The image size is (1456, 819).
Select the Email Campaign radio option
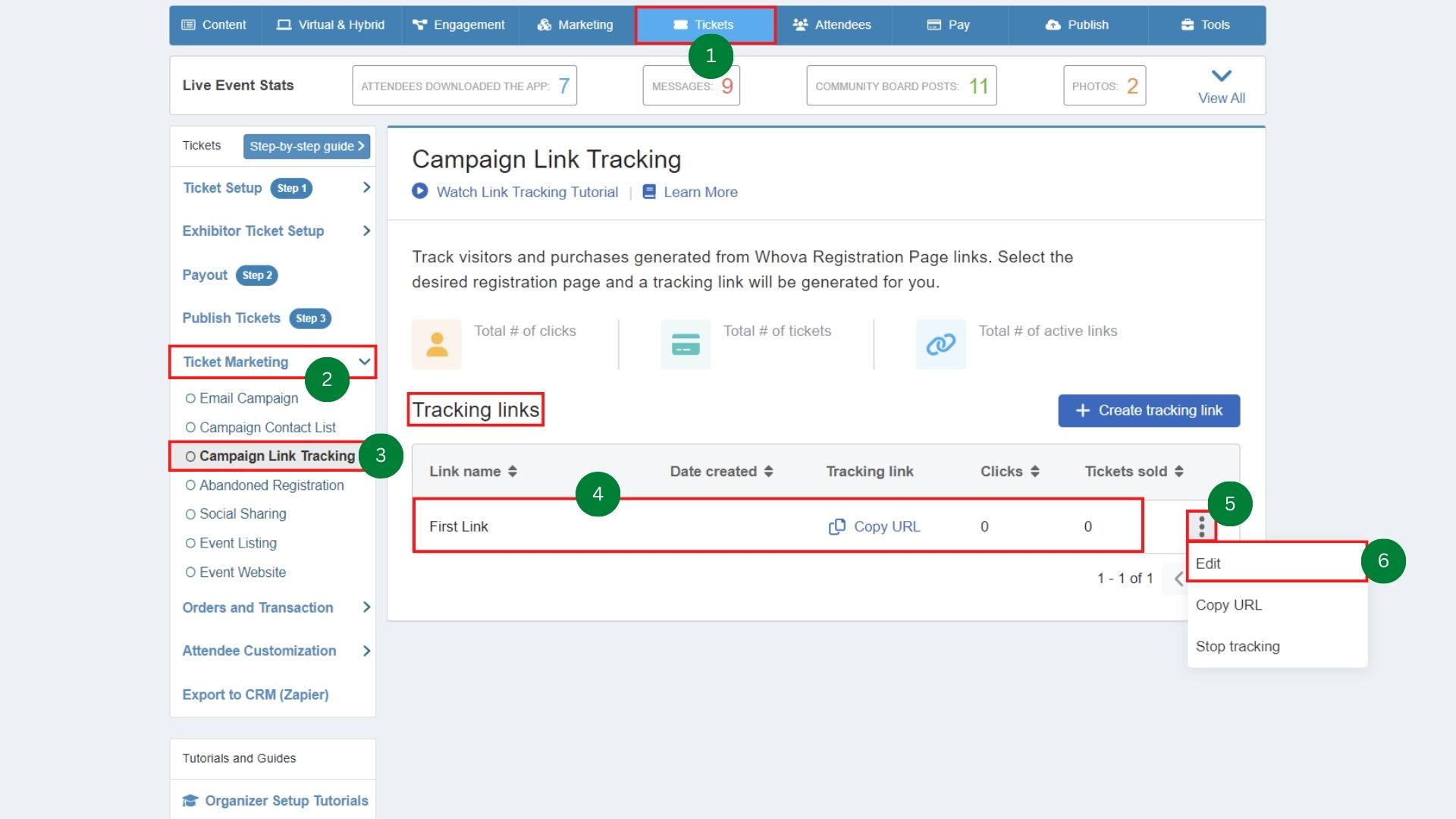[190, 398]
